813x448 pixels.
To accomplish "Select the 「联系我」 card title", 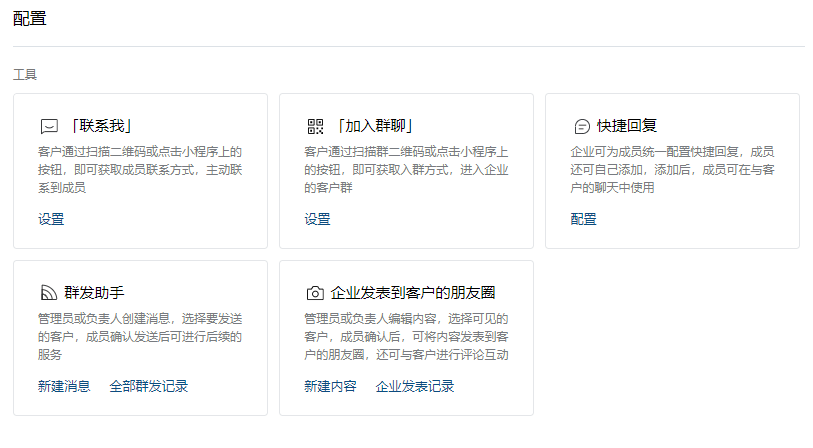I will [x=101, y=126].
